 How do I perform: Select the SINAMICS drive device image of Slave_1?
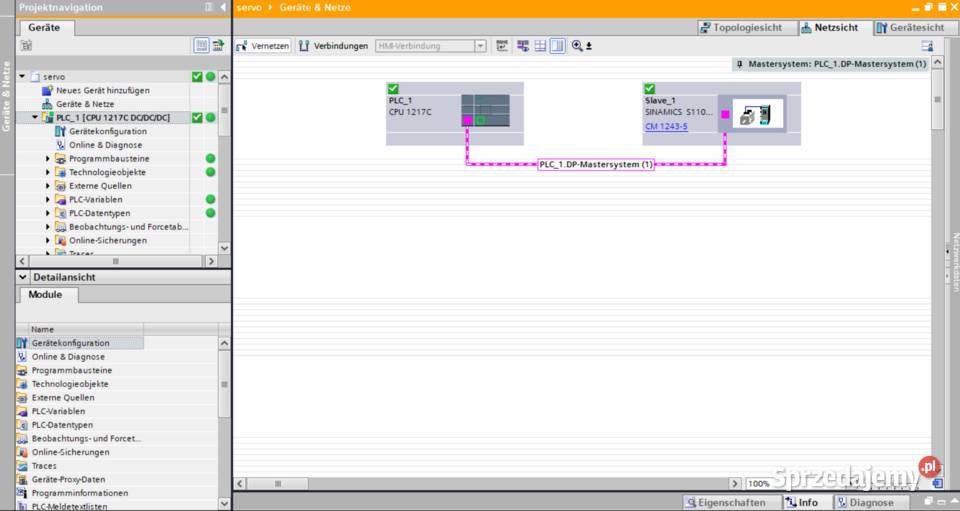757,114
